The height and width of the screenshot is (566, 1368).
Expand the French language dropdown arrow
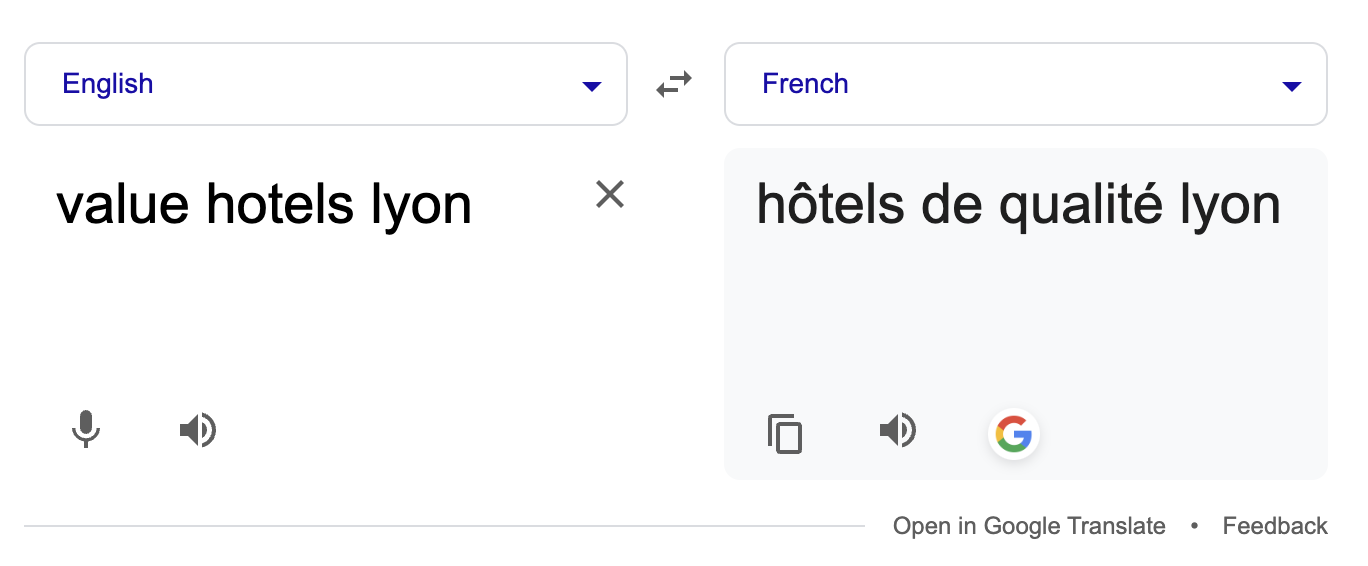coord(1292,86)
